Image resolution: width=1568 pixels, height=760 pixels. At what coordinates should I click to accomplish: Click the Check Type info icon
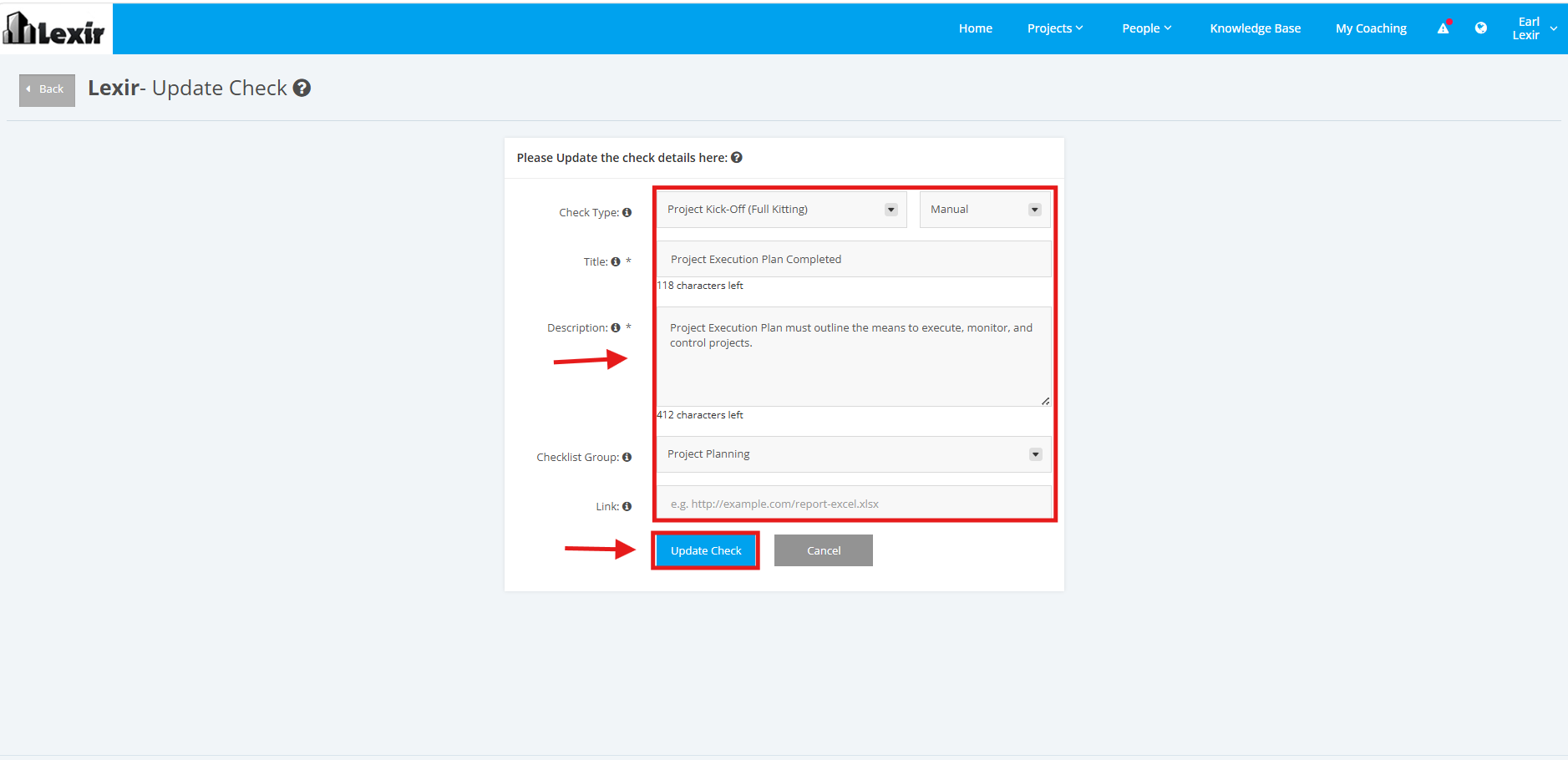(627, 212)
